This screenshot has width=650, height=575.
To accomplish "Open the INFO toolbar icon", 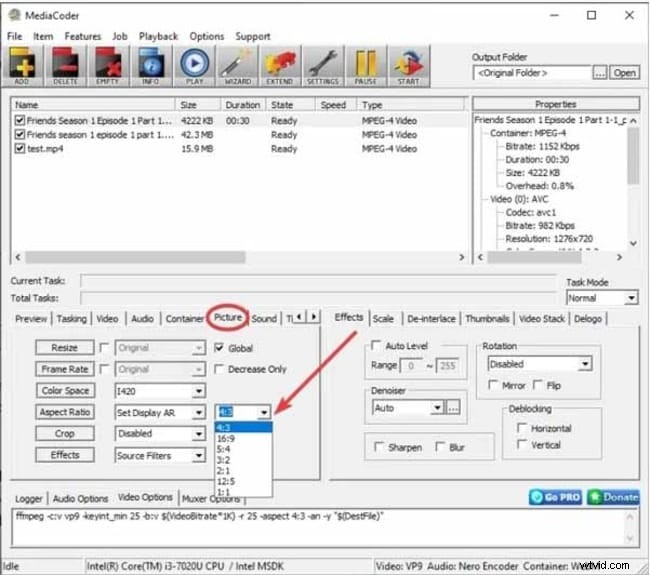I will [151, 66].
